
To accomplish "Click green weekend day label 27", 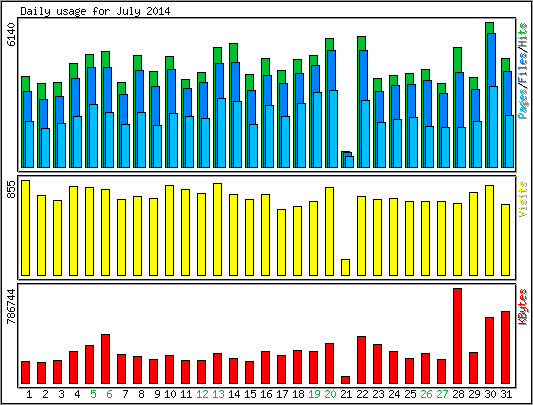I will (x=442, y=394).
